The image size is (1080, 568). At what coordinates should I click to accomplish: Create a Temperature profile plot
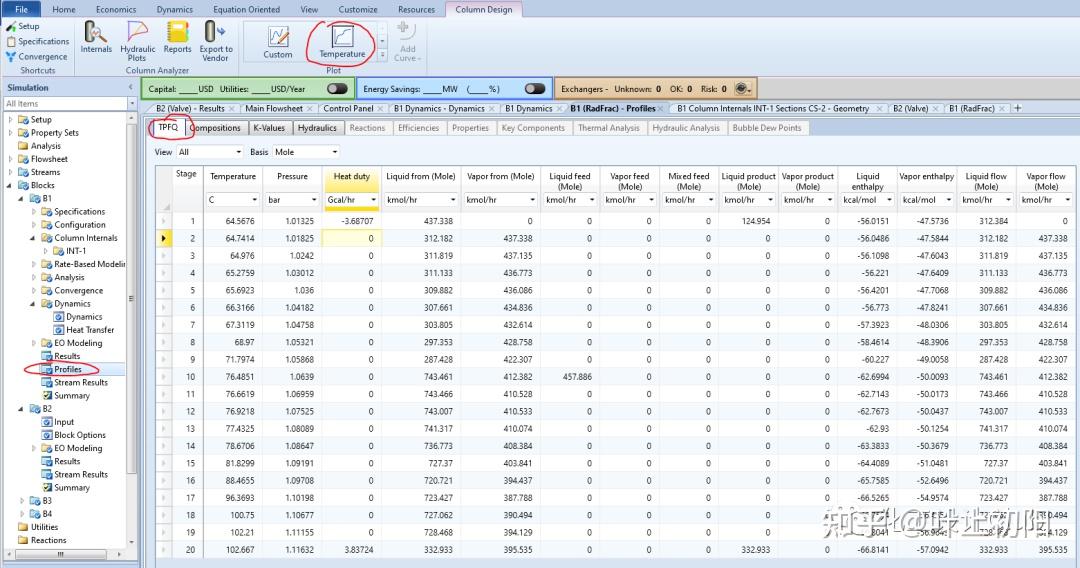pos(342,40)
